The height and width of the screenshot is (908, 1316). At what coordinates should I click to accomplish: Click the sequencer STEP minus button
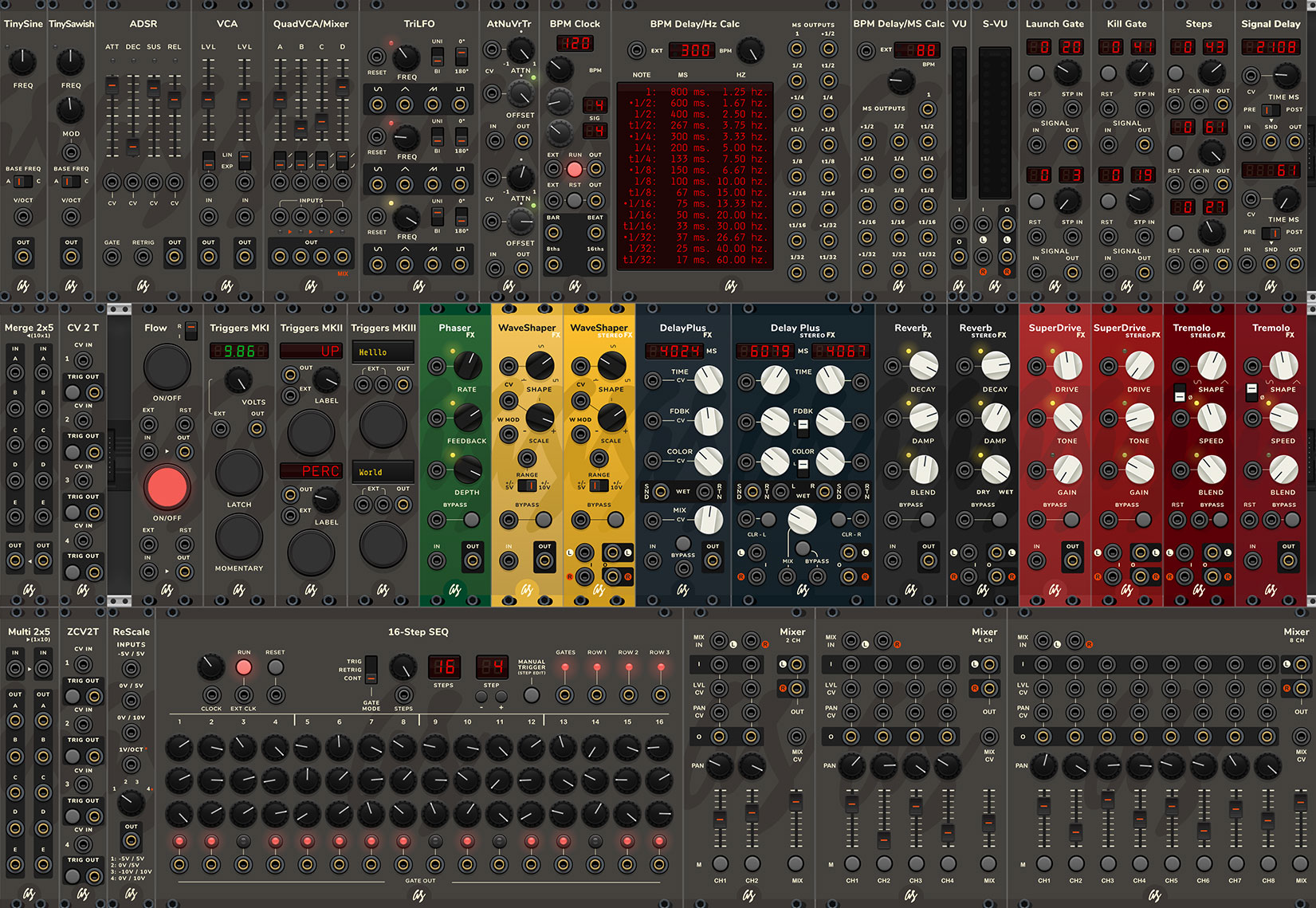point(481,696)
